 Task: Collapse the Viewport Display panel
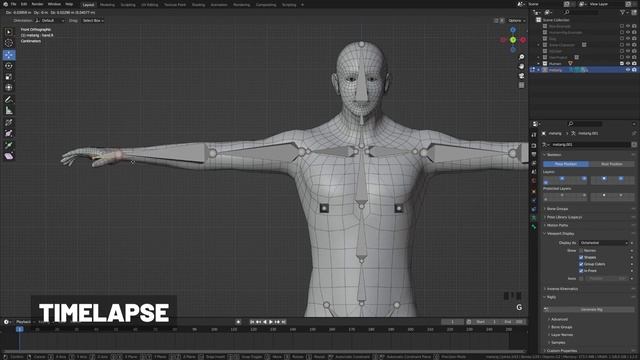[560, 233]
